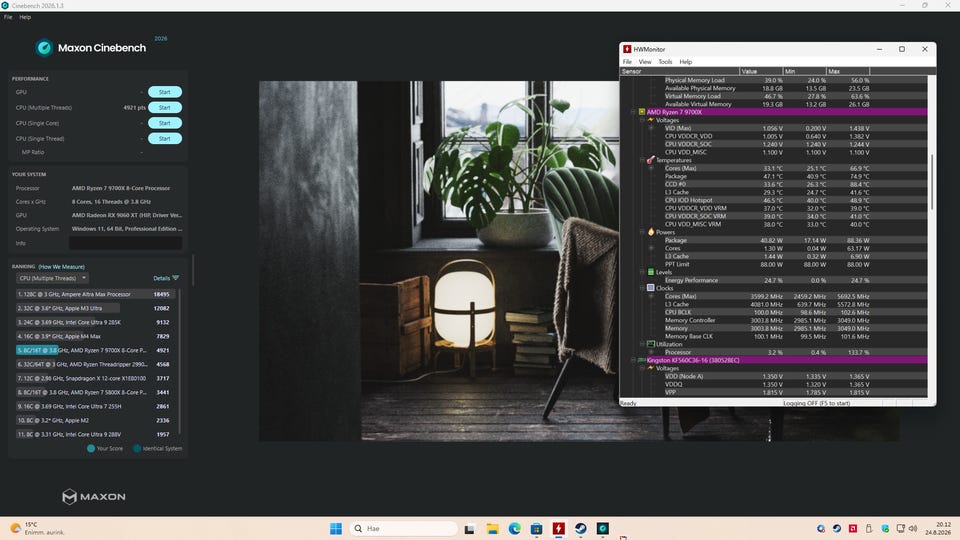
Task: Click the HWMonitor title bar app icon
Action: 627,49
